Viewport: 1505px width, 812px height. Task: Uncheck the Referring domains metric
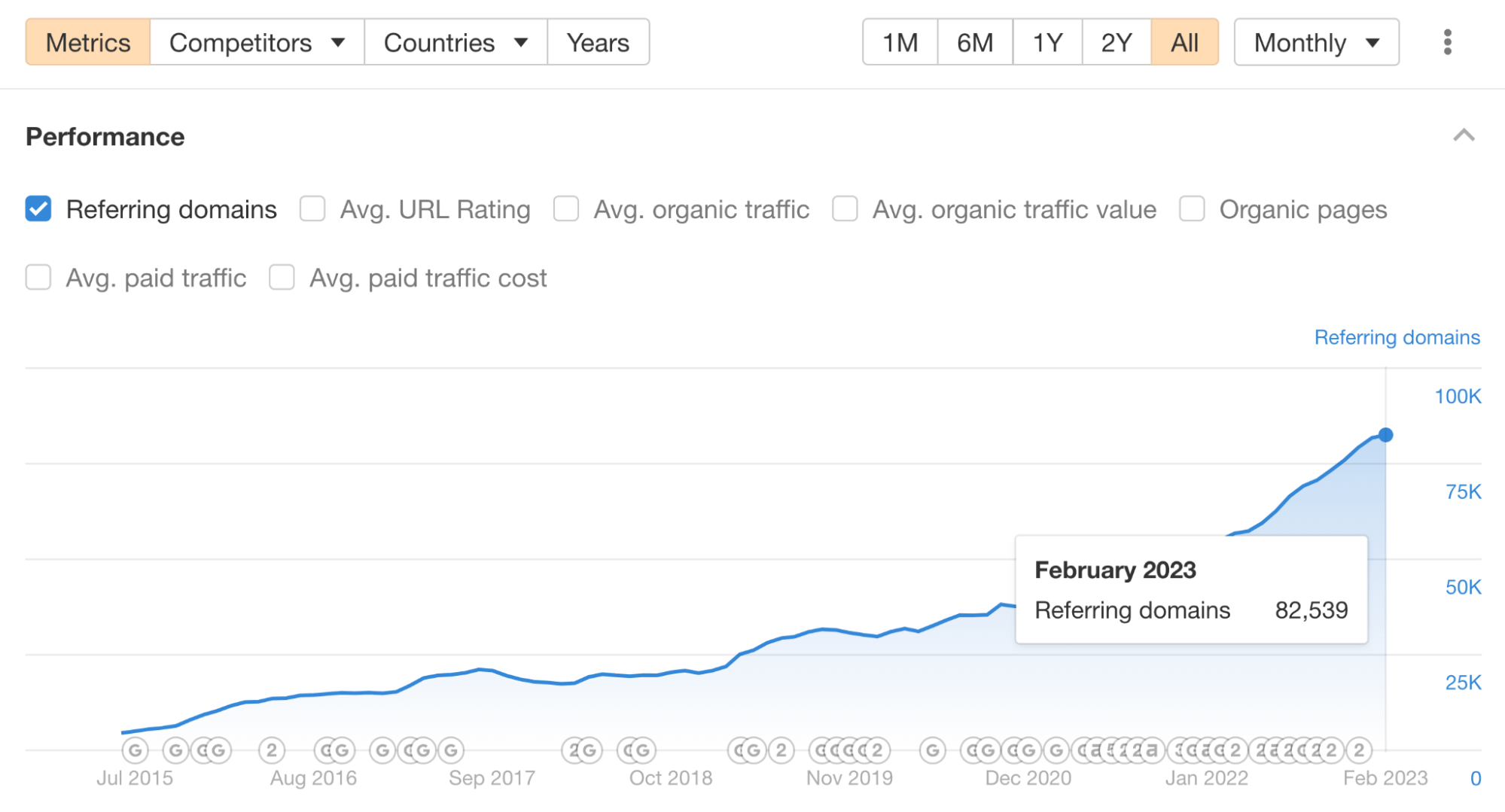coord(38,209)
